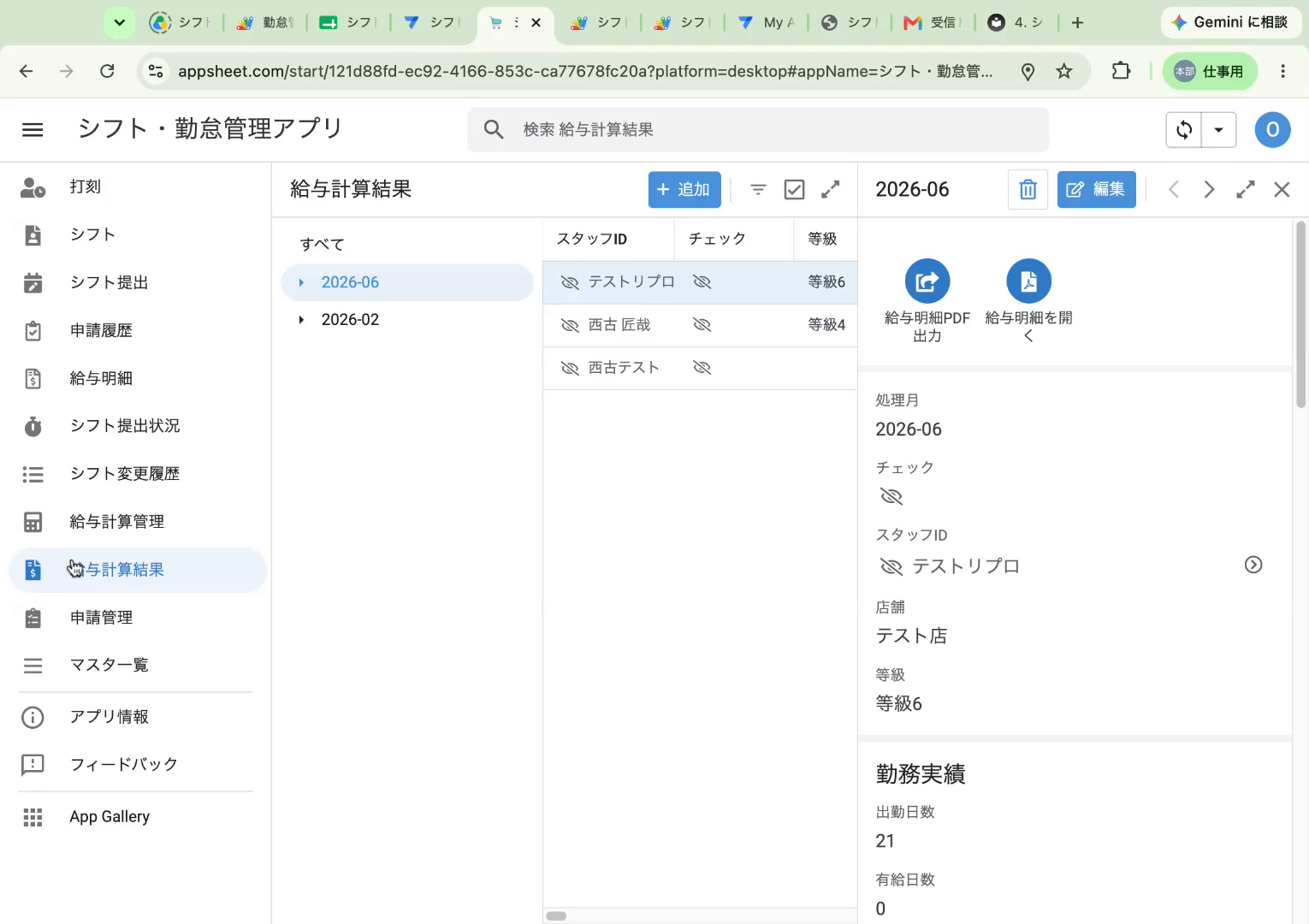Click the フィードバック speech bubble icon
The image size is (1309, 924).
tap(33, 765)
